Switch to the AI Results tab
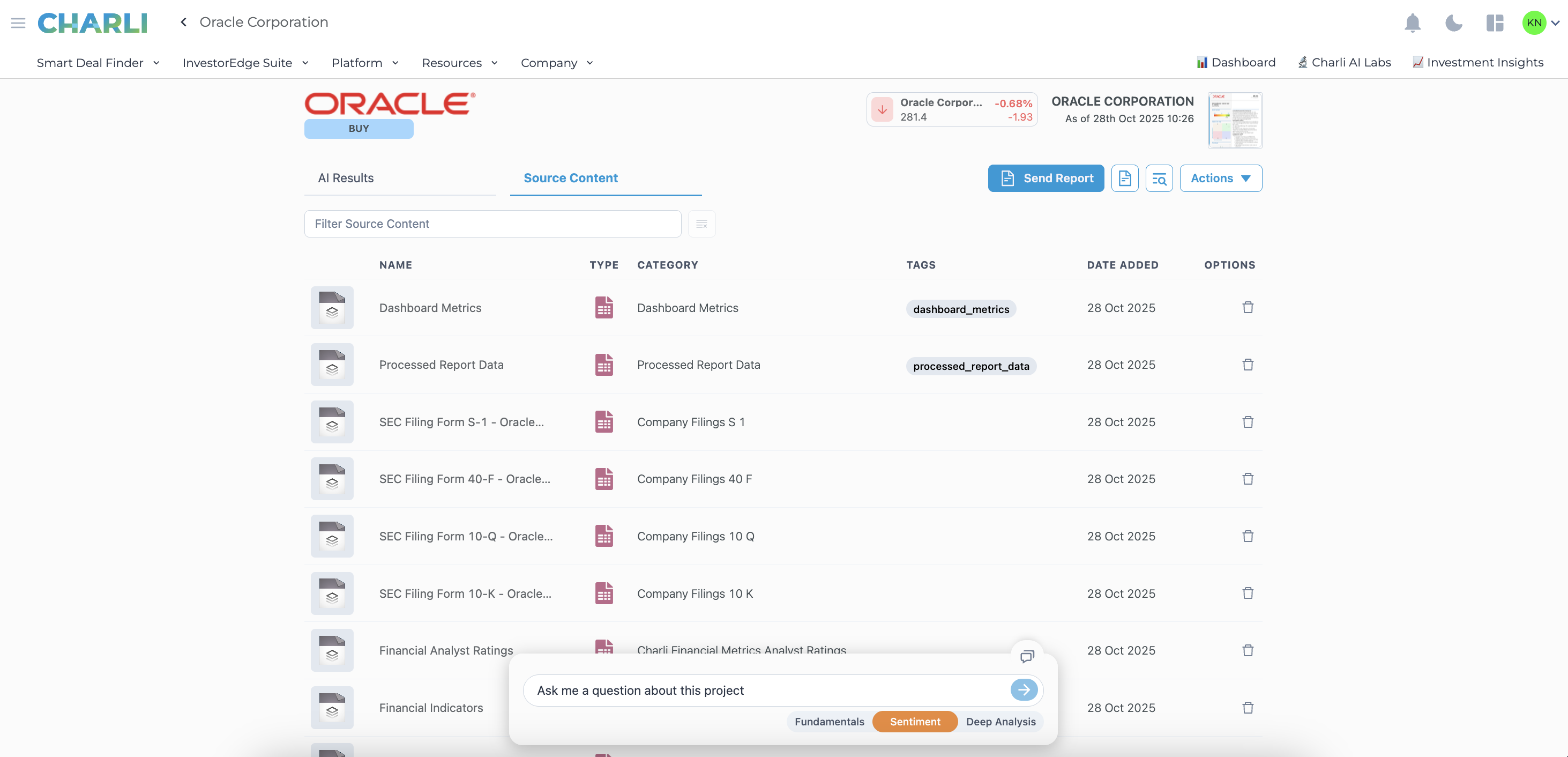The height and width of the screenshot is (757, 1568). pyautogui.click(x=400, y=178)
